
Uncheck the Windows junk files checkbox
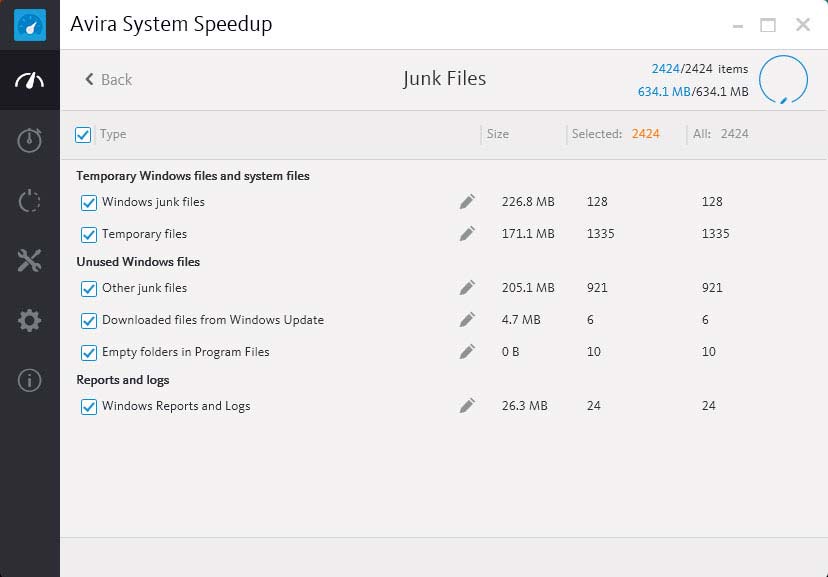coord(89,203)
